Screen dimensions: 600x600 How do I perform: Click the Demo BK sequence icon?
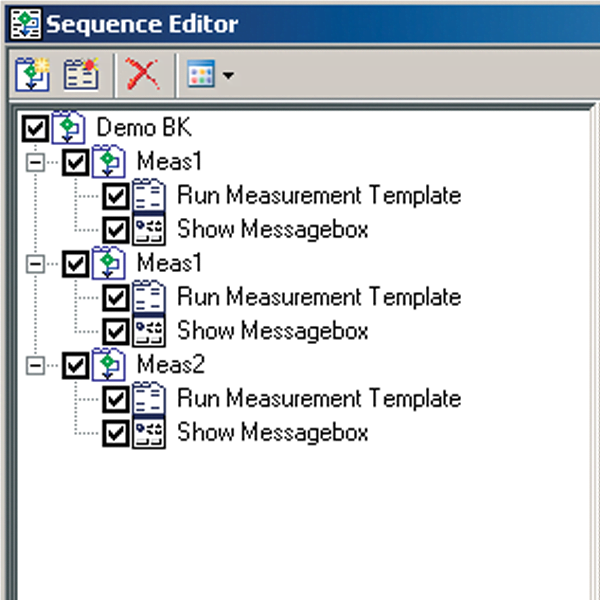tap(66, 128)
